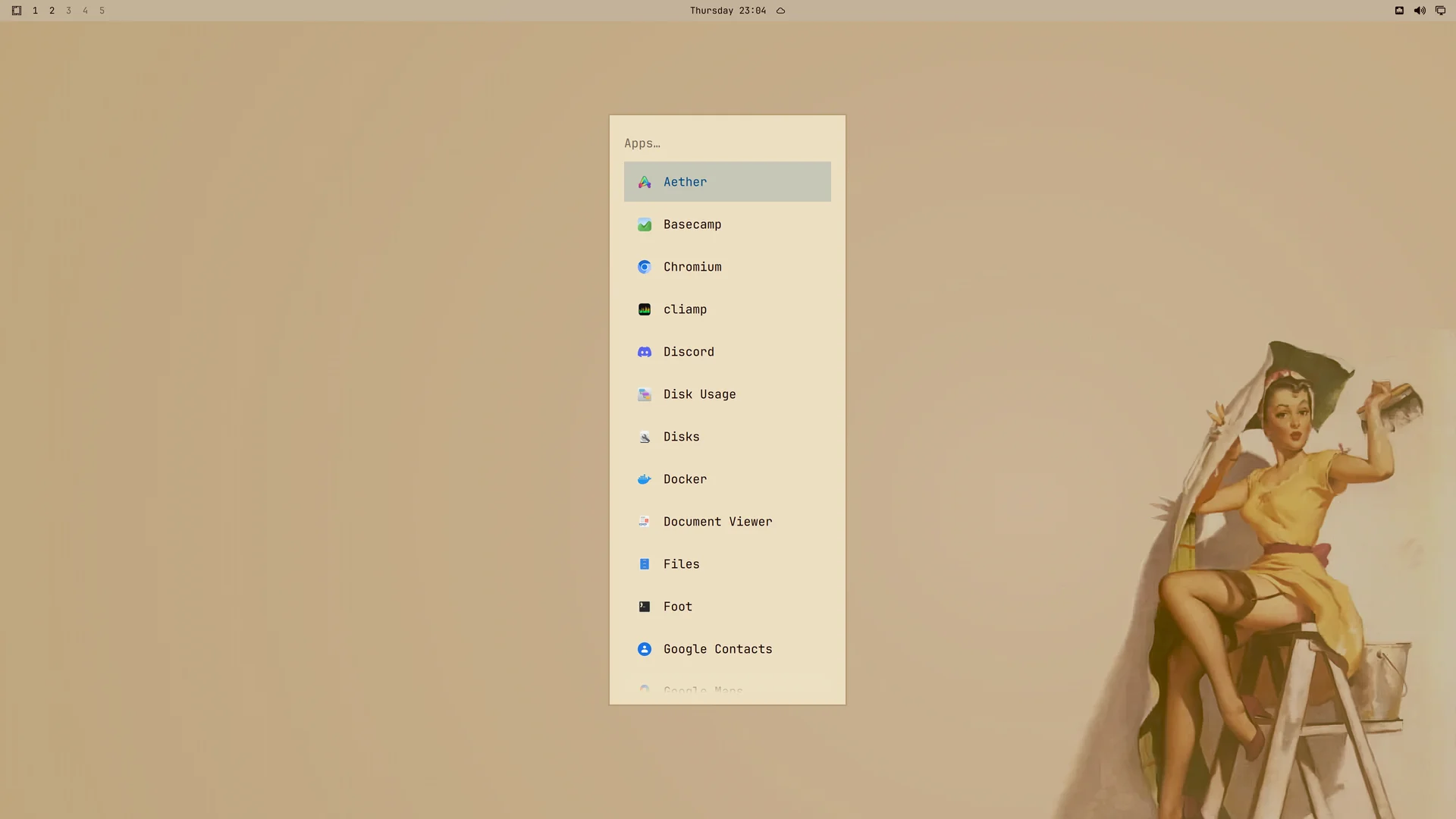1456x819 pixels.
Task: Open the menu icon left of the workspace numbers
Action: coord(17,11)
